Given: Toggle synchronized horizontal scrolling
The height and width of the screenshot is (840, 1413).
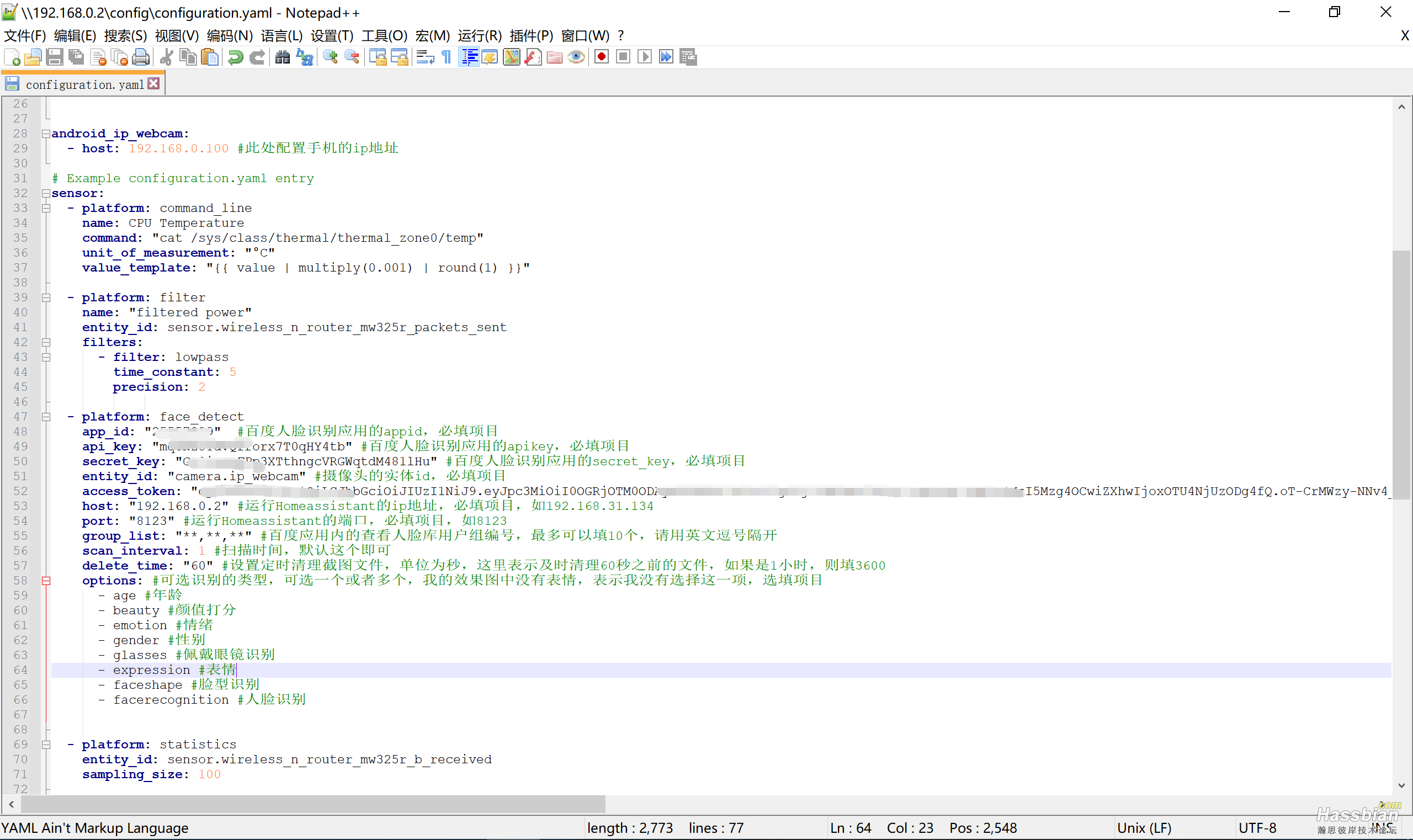Looking at the screenshot, I should [x=399, y=57].
